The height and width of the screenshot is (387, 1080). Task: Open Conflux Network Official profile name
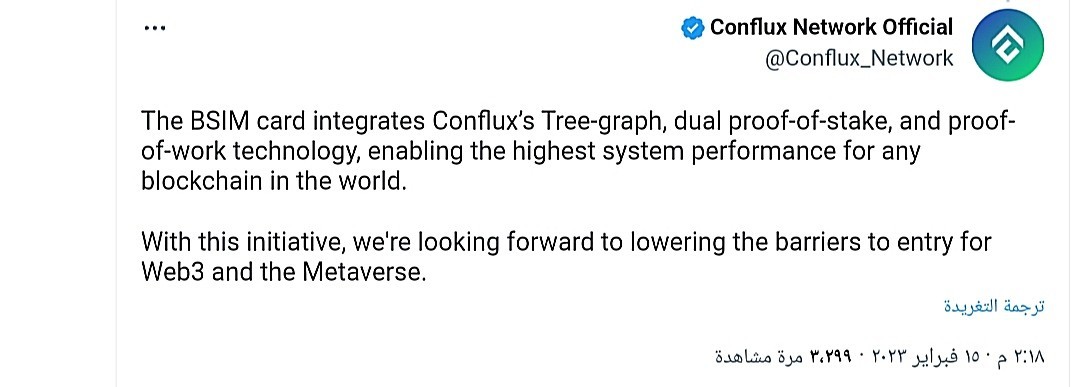pos(831,28)
